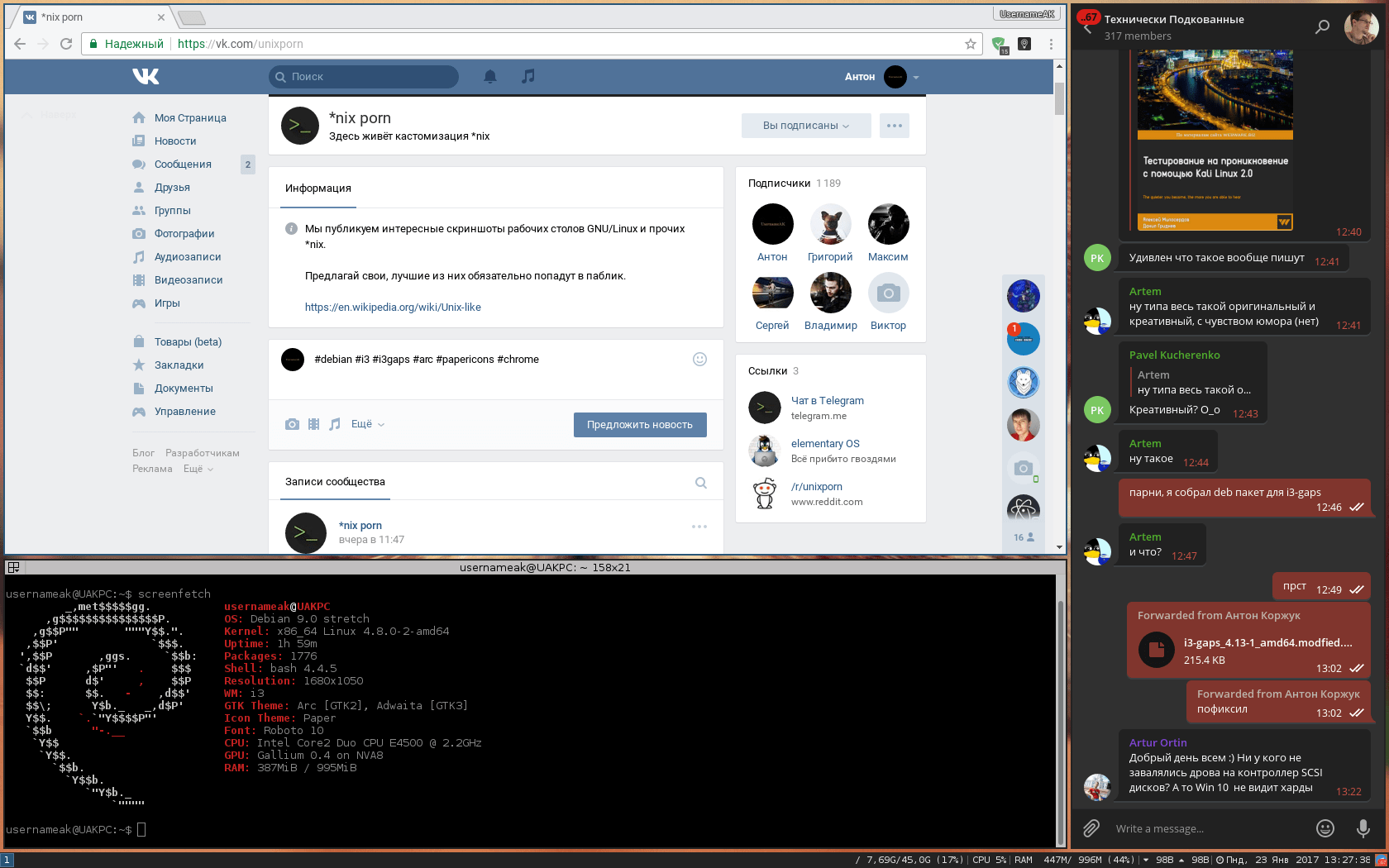Attach photo to the post
This screenshot has width=1389, height=868.
tap(292, 424)
